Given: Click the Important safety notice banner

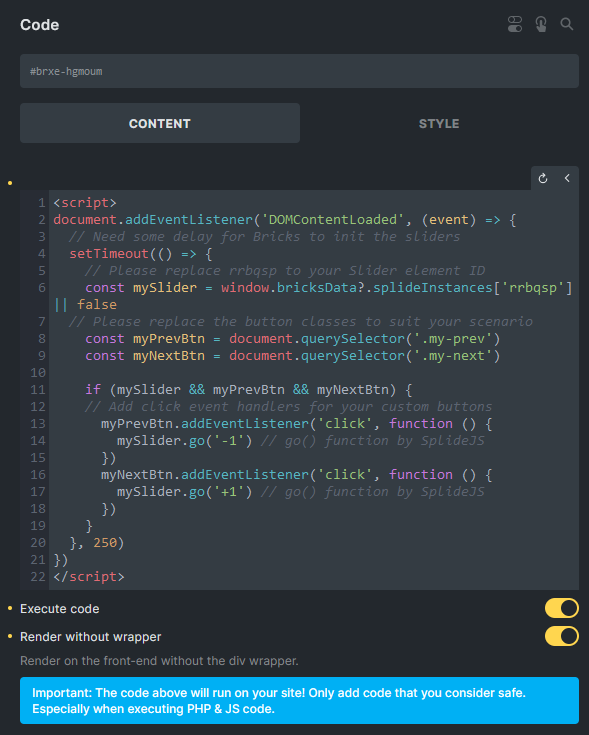Looking at the screenshot, I should click(299, 700).
